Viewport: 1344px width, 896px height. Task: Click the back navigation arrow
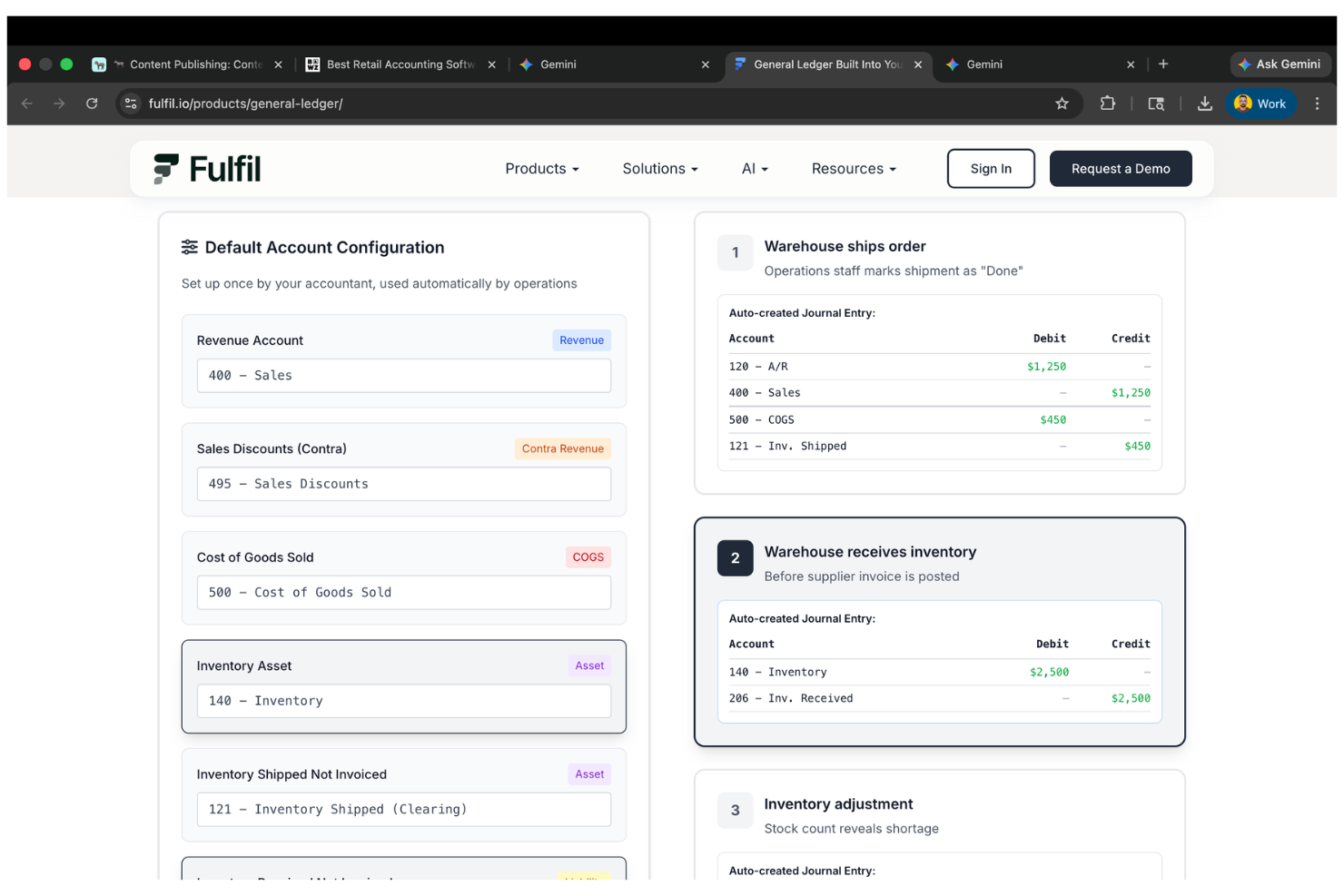click(26, 103)
